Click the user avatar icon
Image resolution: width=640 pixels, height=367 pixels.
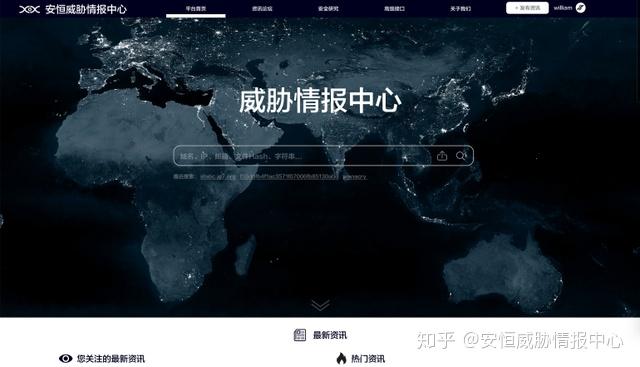point(581,7)
